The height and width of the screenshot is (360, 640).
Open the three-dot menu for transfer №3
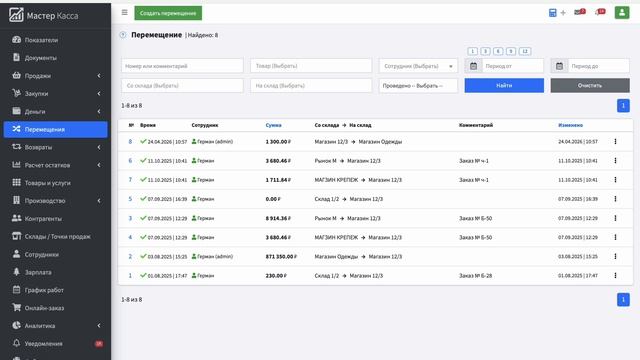[x=615, y=218]
